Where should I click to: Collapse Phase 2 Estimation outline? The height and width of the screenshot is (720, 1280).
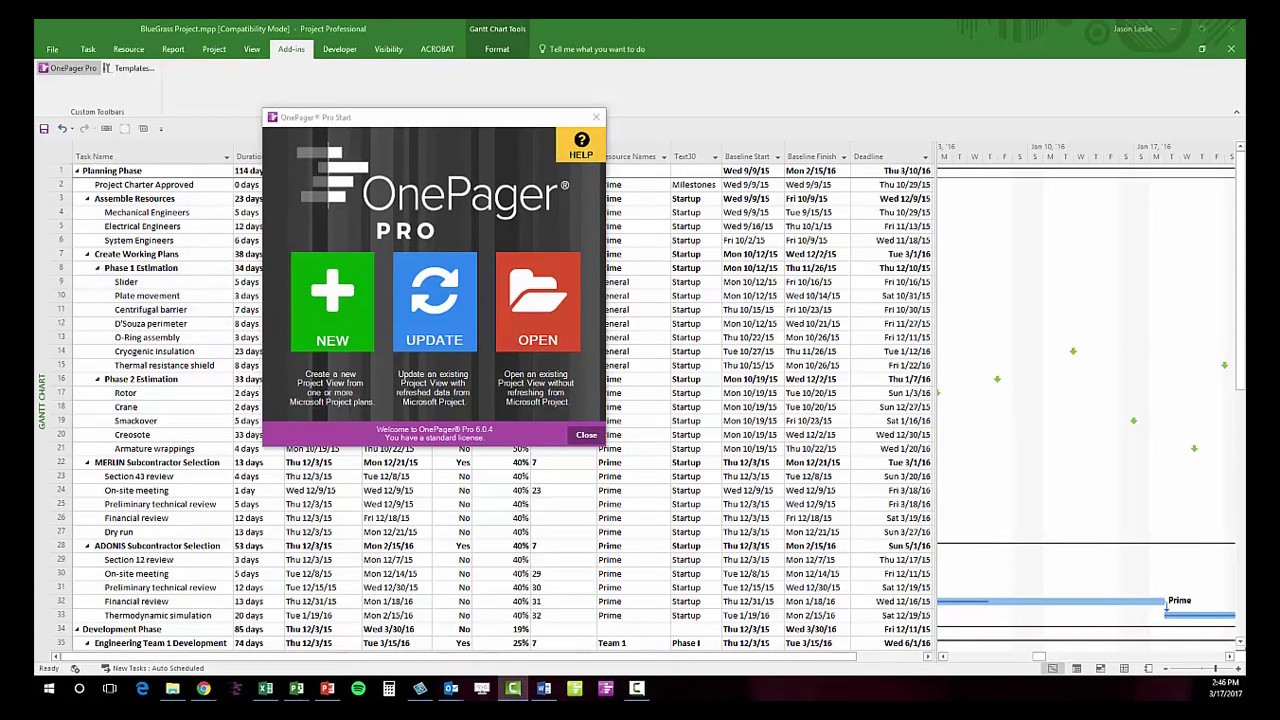[x=97, y=379]
